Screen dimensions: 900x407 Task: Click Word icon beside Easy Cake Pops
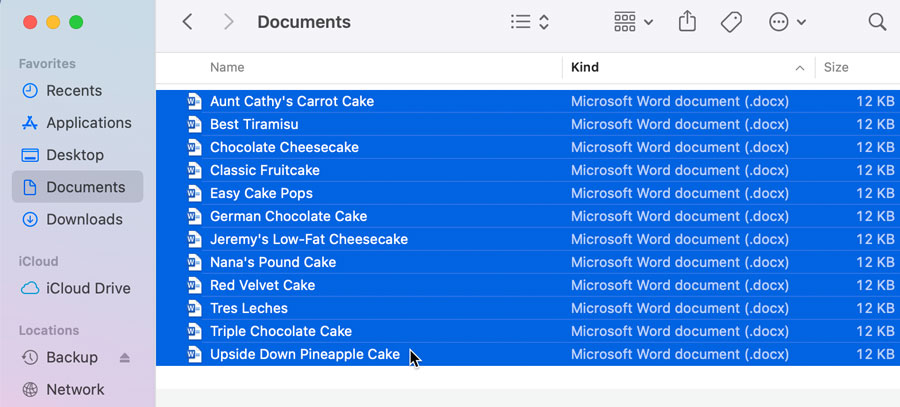point(195,193)
